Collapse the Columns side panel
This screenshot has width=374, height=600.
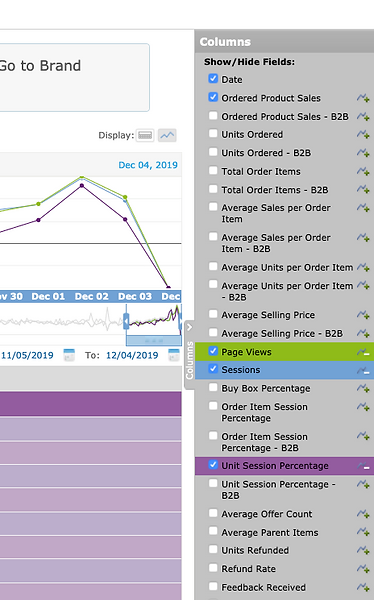click(x=189, y=354)
